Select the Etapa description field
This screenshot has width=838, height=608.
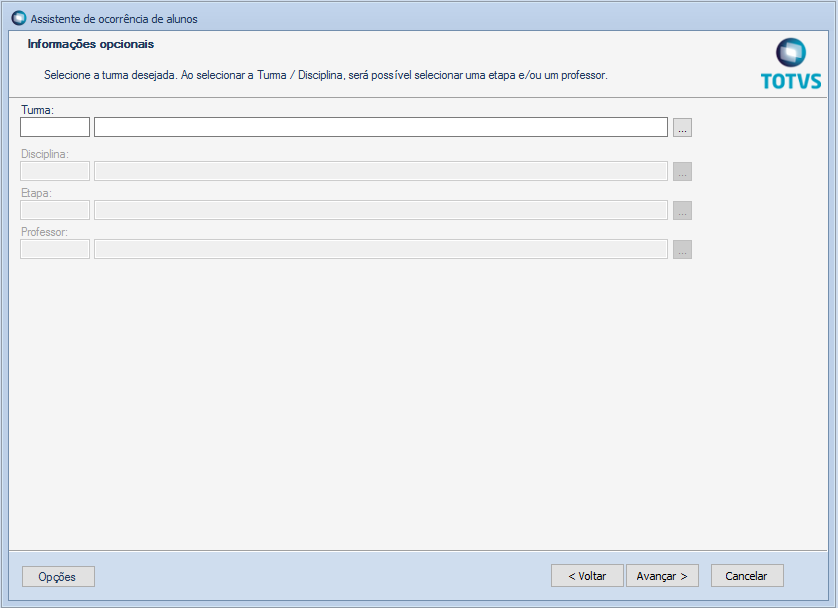381,211
